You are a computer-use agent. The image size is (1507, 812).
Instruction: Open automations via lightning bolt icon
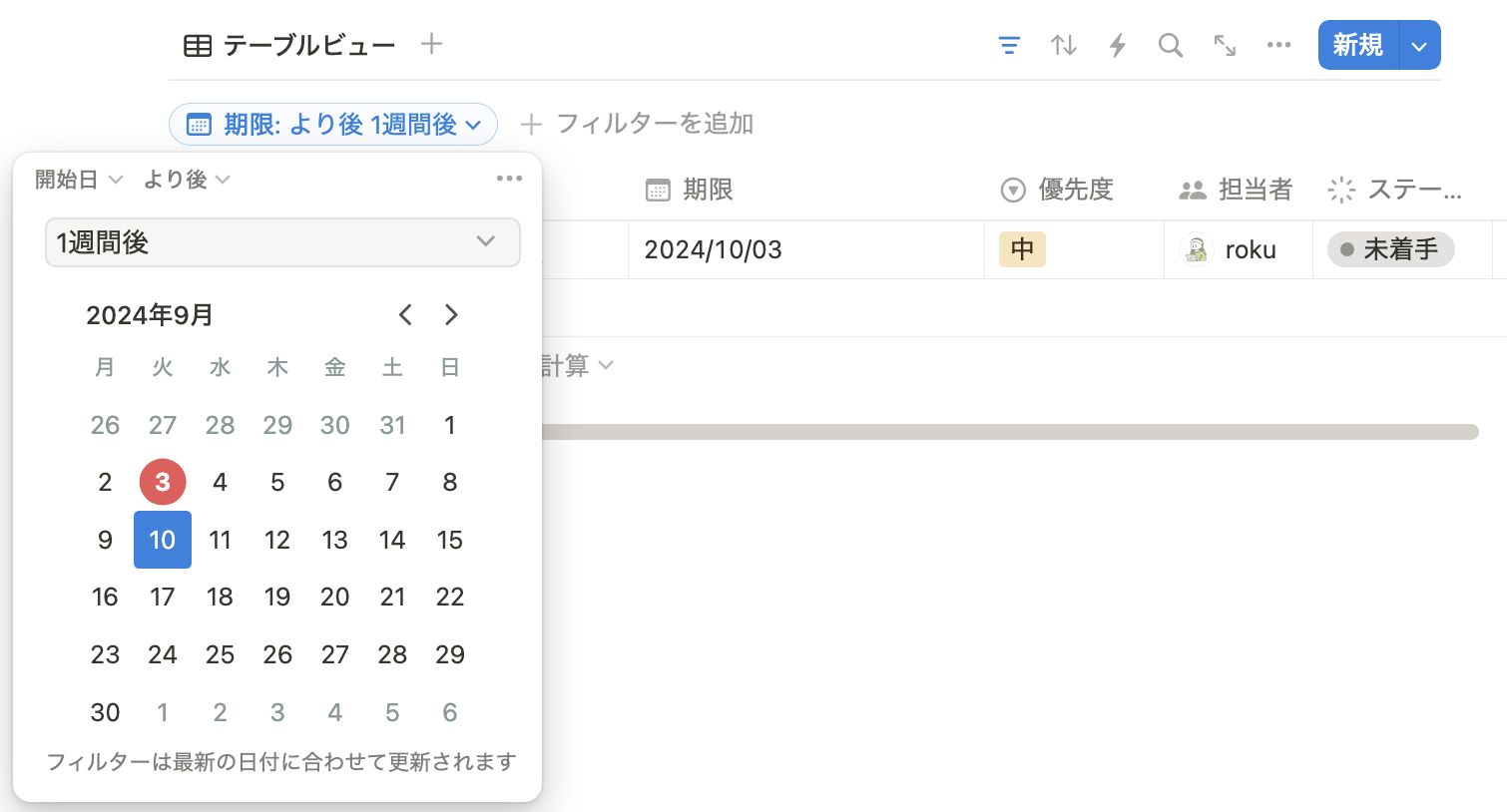[x=1118, y=45]
